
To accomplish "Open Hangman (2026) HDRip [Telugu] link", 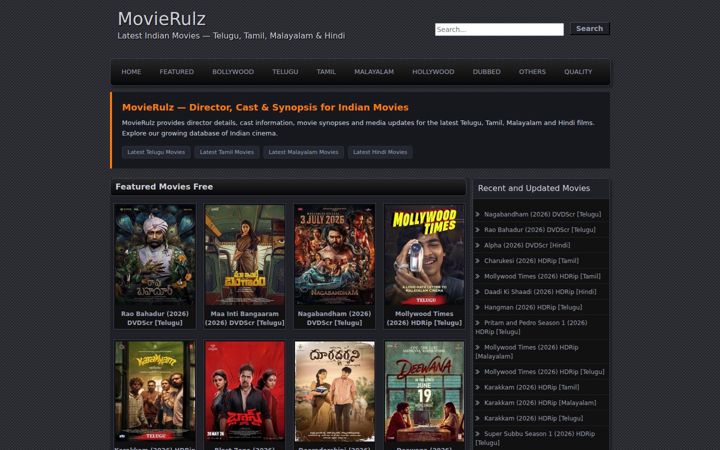I will tap(533, 307).
